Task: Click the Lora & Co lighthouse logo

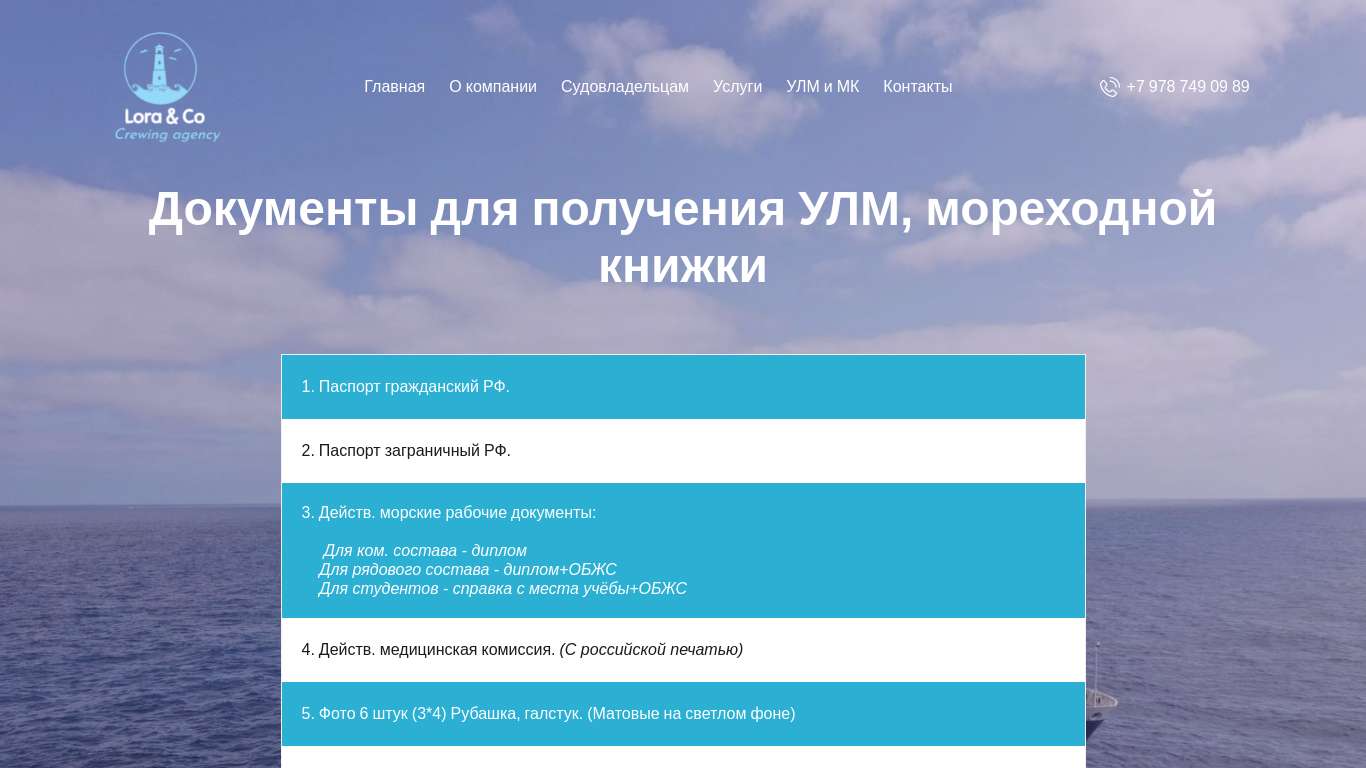Action: point(160,69)
